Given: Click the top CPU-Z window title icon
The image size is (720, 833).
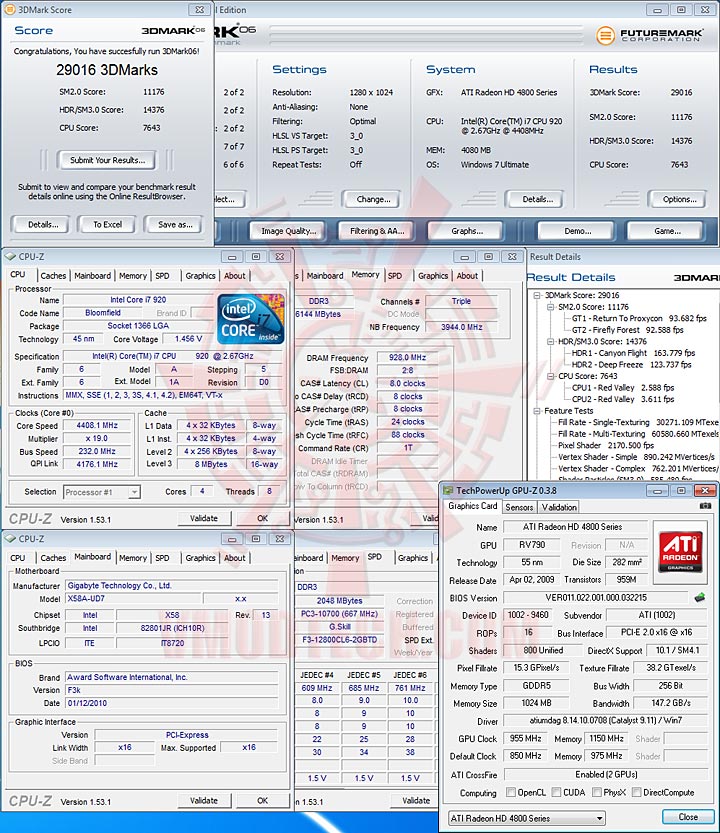Looking at the screenshot, I should tap(10, 257).
